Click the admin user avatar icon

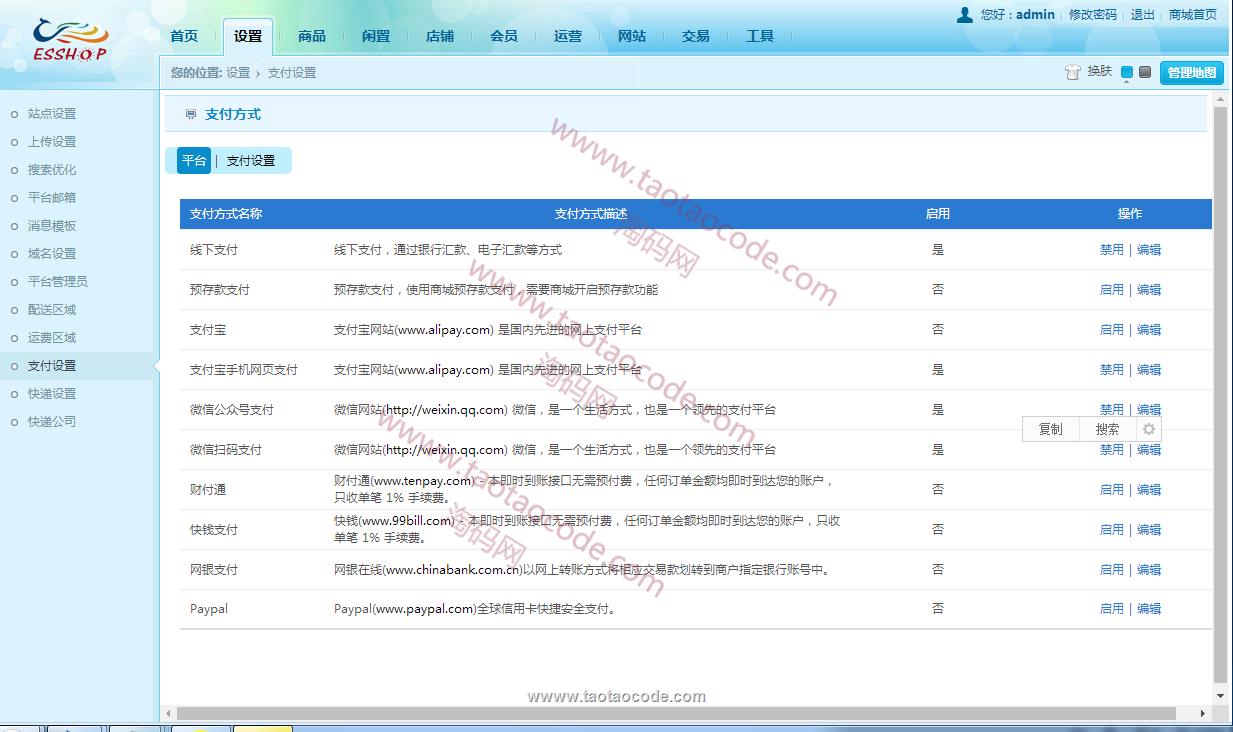pyautogui.click(x=964, y=14)
